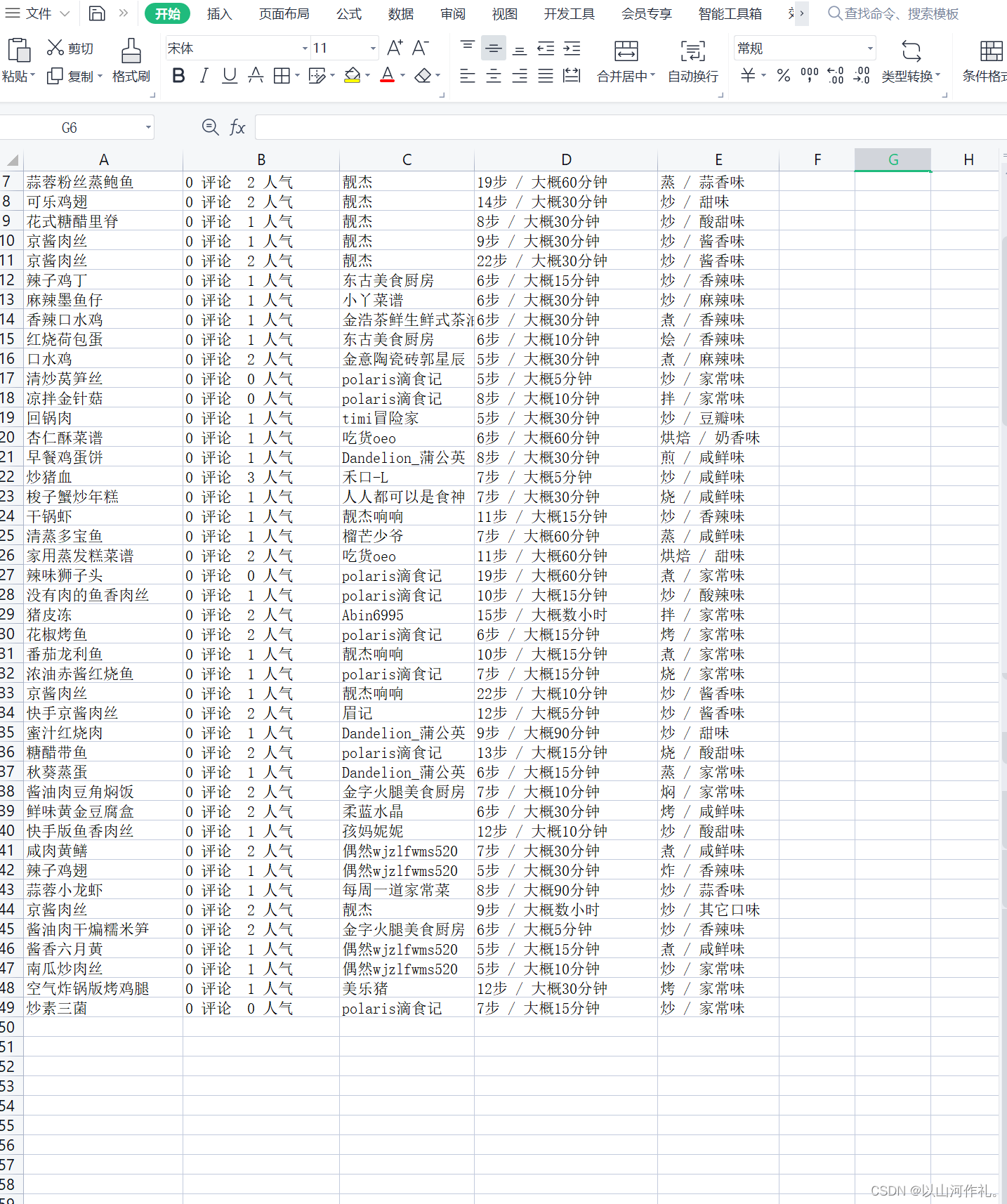Screen dimensions: 1007x1204
Task: Increase indent icon
Action: point(572,48)
